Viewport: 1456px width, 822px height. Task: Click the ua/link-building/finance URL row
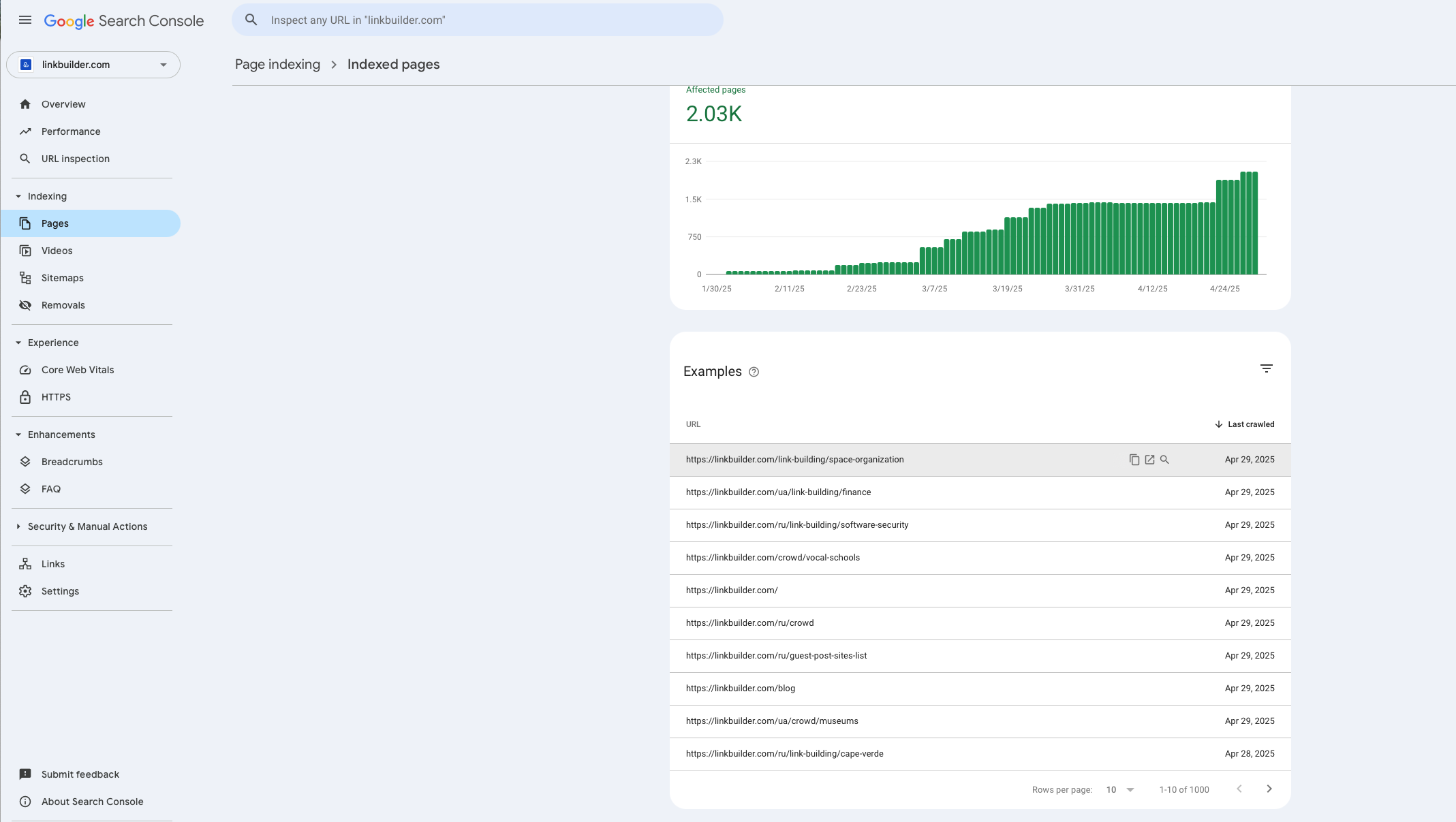point(980,492)
